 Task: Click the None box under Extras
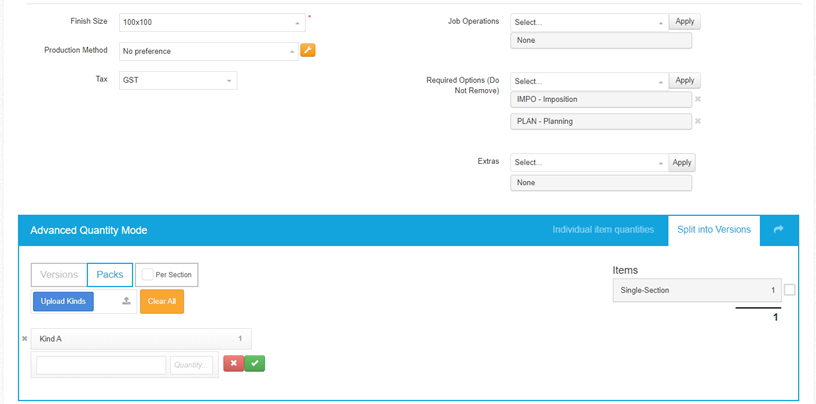click(x=601, y=183)
